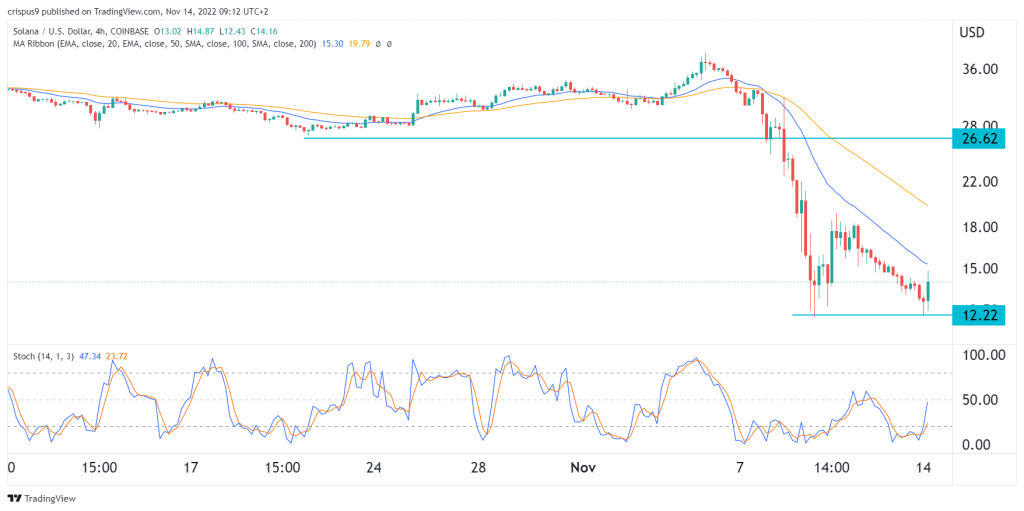Click the 24 date label on time axis
This screenshot has width=1024, height=511.
tap(374, 468)
